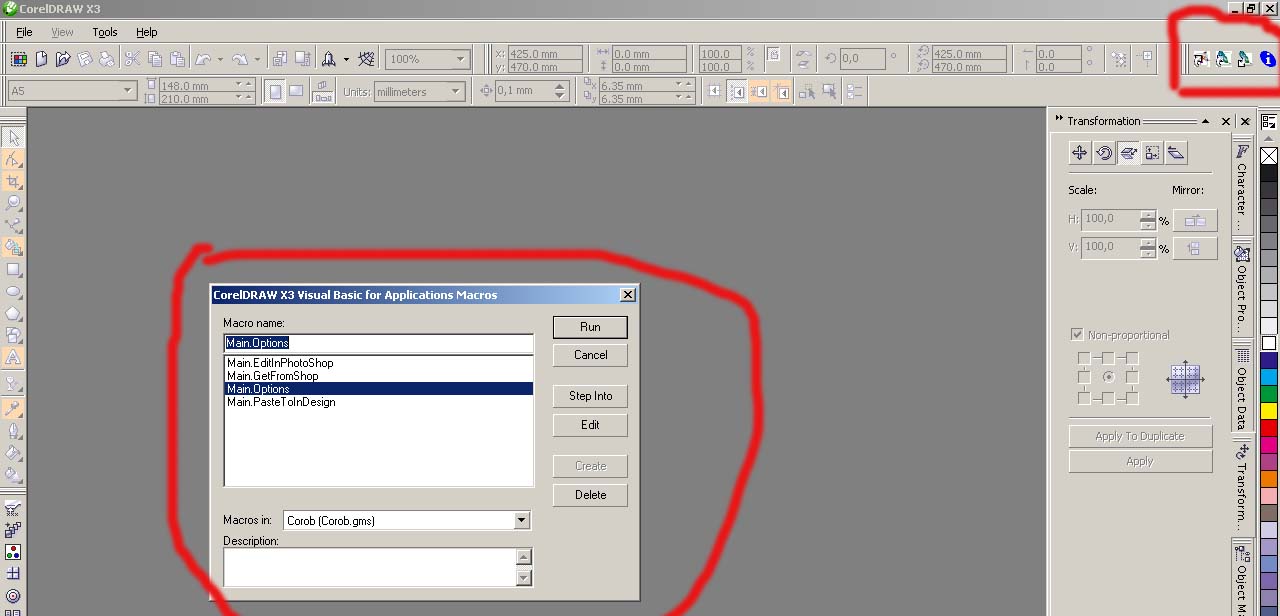Open the Size tab in Transformation docker
Screen dimensions: 1280x616
(x=1152, y=153)
